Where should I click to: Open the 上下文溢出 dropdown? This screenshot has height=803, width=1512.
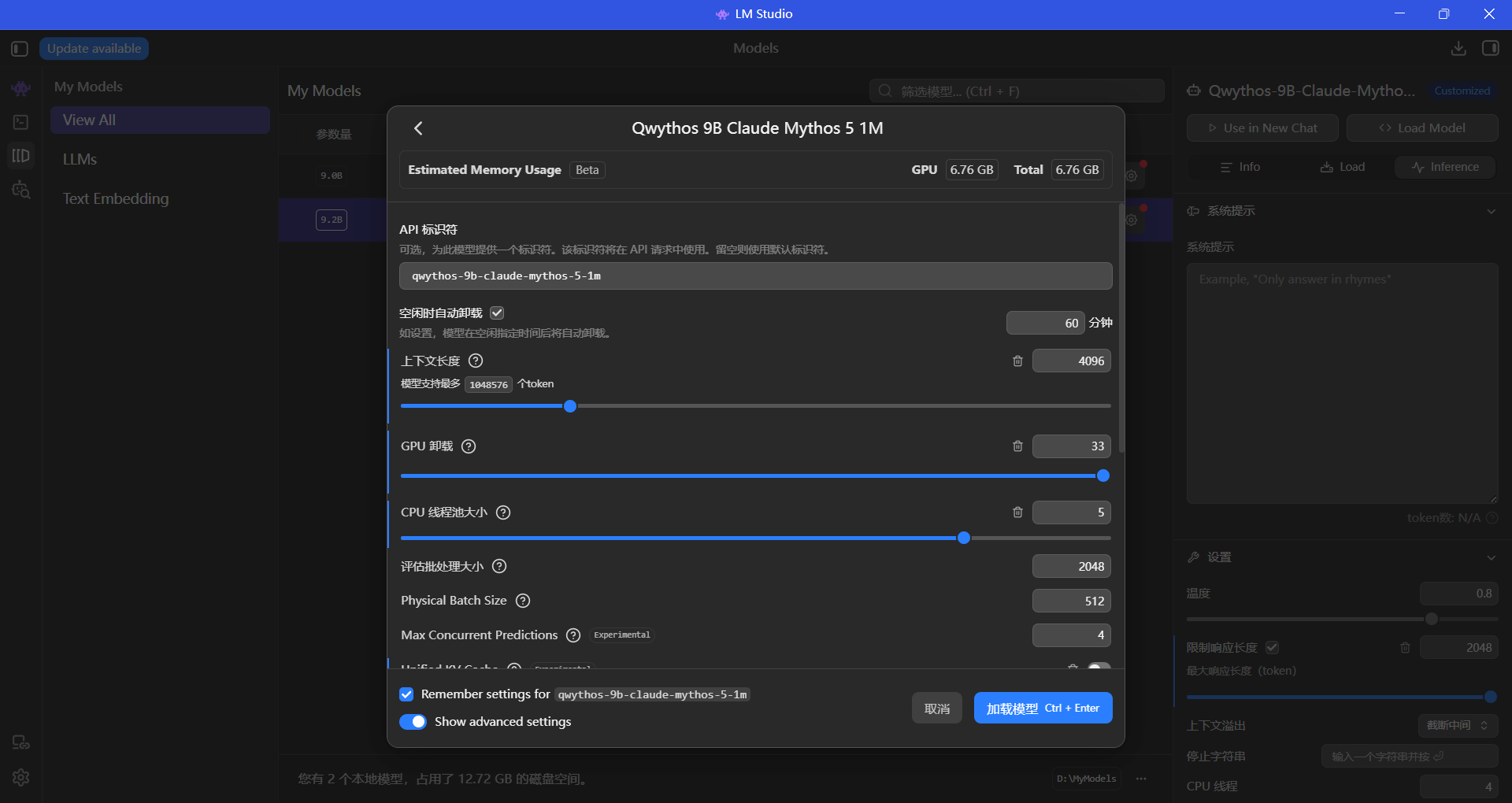click(1458, 726)
